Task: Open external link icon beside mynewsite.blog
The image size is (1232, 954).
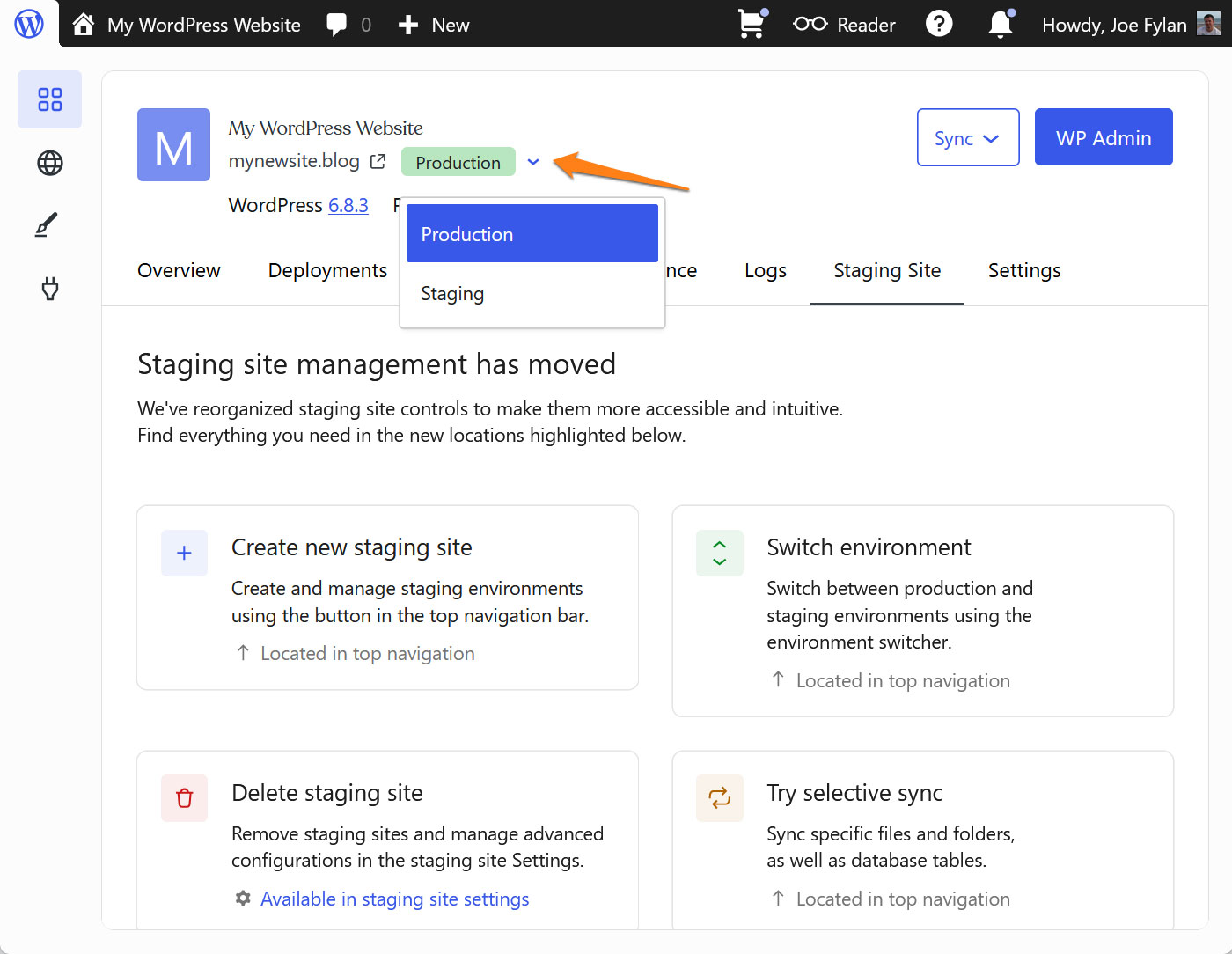Action: [378, 162]
